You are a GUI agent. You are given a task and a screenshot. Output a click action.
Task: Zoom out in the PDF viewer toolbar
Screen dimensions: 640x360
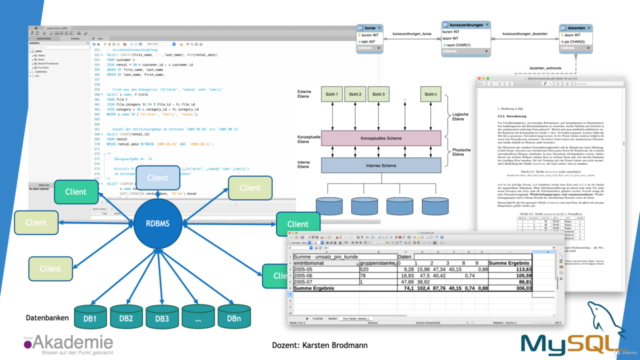point(491,84)
